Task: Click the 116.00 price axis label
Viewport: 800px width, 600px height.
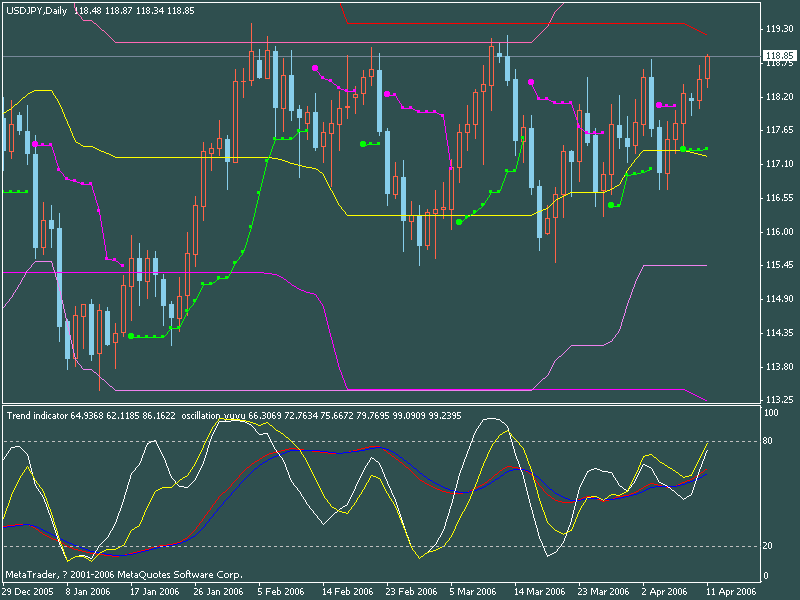Action: pos(778,232)
